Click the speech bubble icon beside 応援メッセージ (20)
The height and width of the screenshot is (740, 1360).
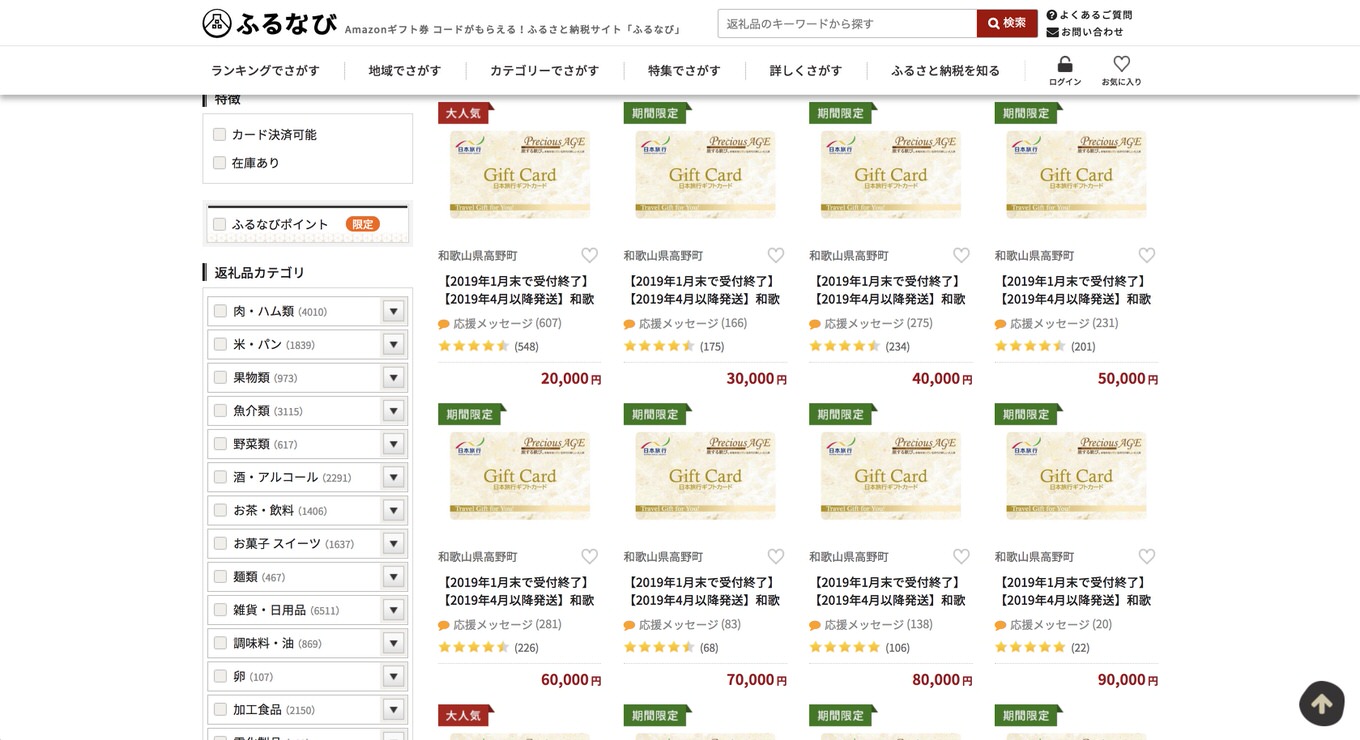pos(1001,625)
